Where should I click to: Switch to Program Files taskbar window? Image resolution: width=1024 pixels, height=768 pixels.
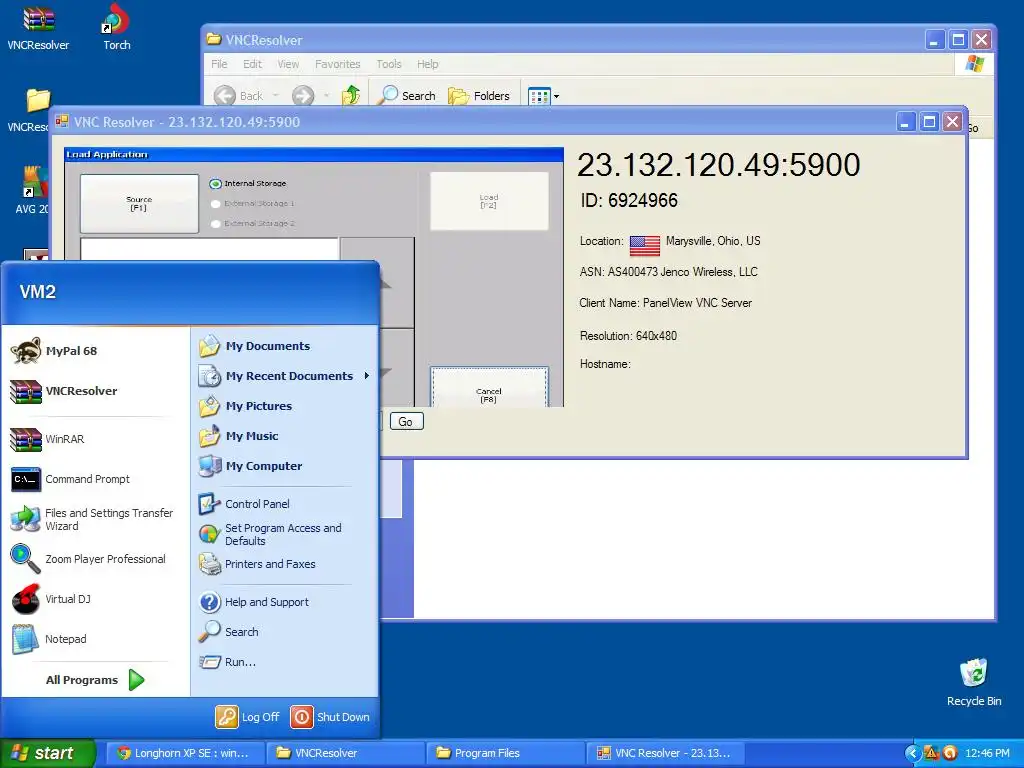[x=505, y=753]
